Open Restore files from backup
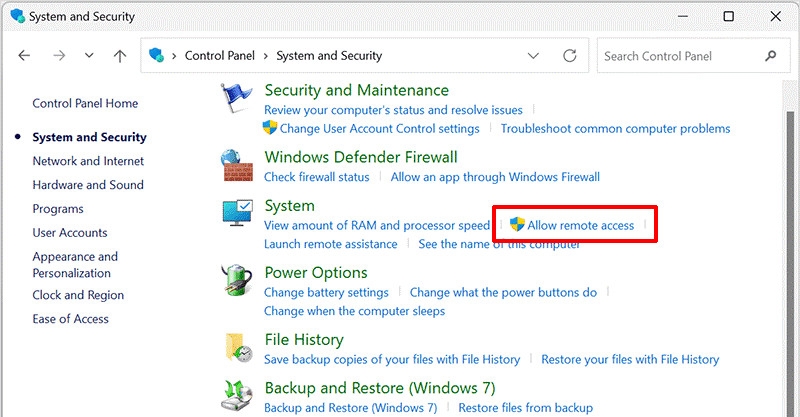 click(x=526, y=408)
